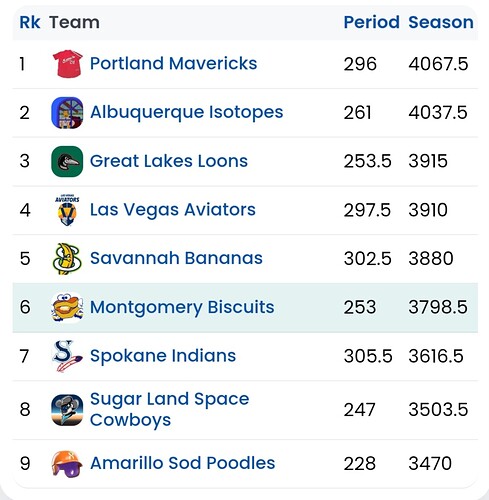Open the Portland Mavericks team link
Viewport: 489px width, 500px height.
(x=173, y=63)
